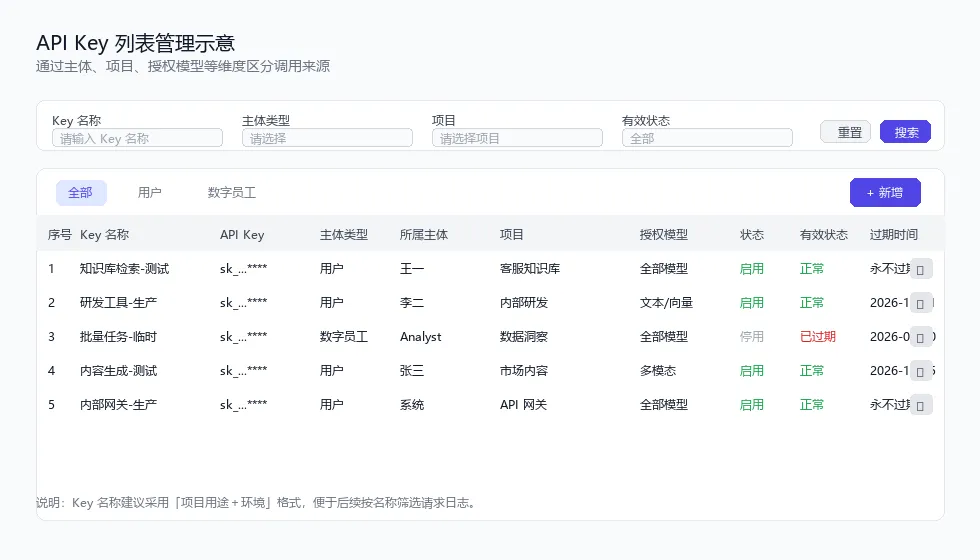Screen dimensions: 980x560
Task: Click the 批量任务-临时 key name
Action: pyautogui.click(x=118, y=337)
